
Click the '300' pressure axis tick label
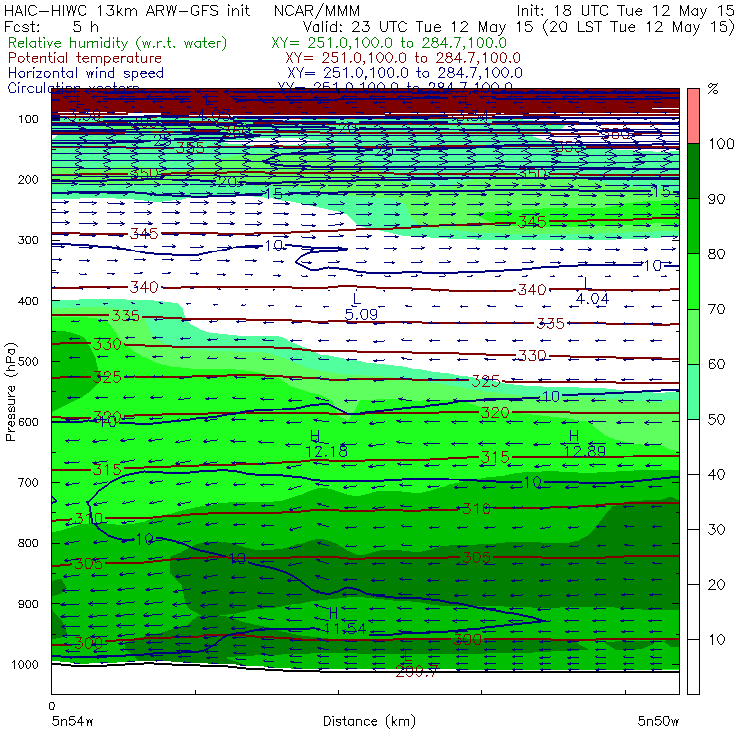coord(28,240)
